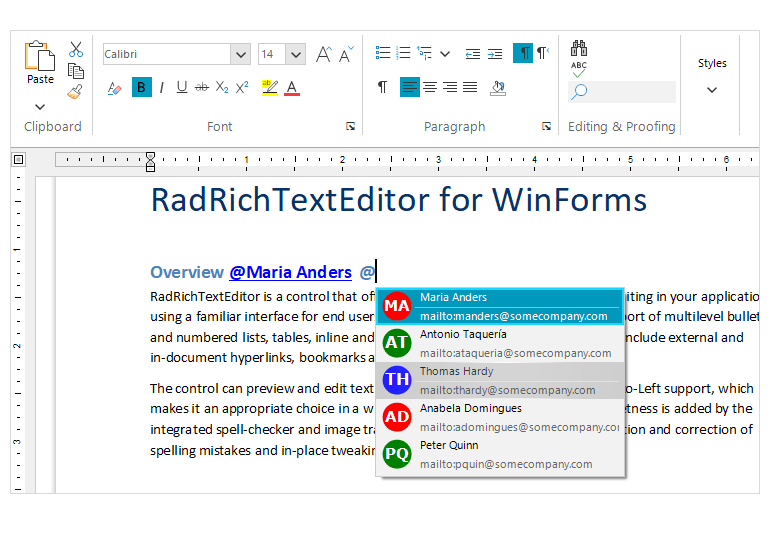Screen dimensions: 770x554
Task: Decrease font size with shrink icon
Action: (346, 54)
